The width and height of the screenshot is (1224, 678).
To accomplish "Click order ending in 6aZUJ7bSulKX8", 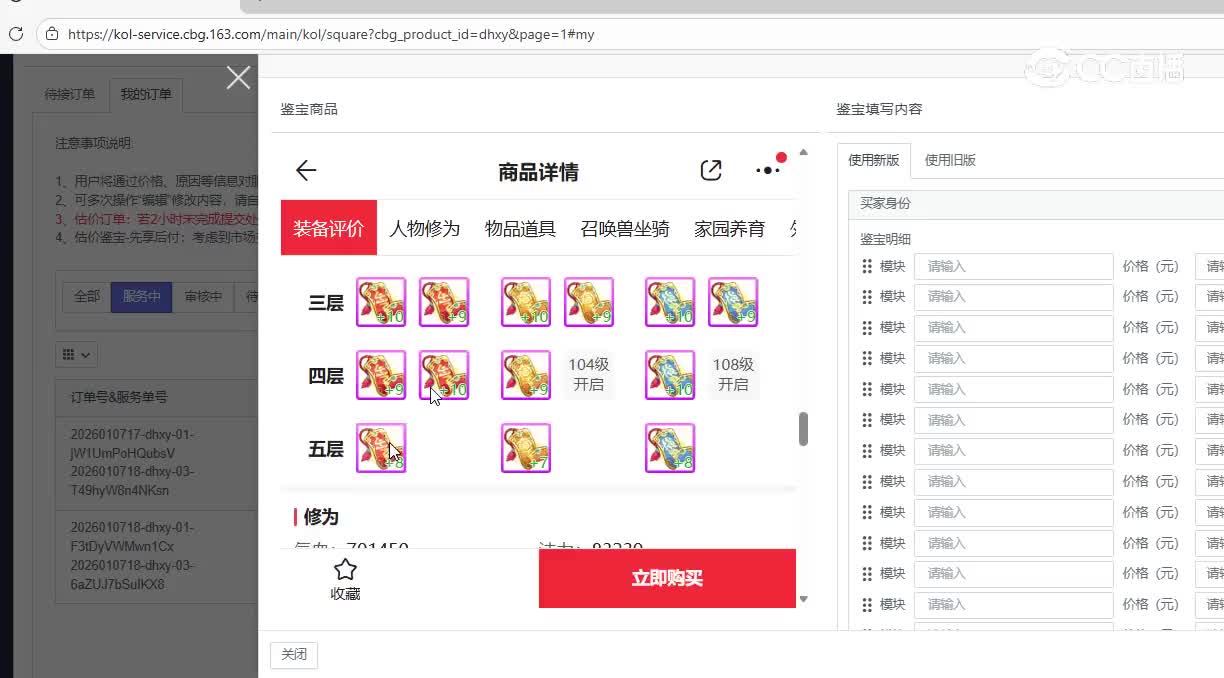I will point(117,584).
